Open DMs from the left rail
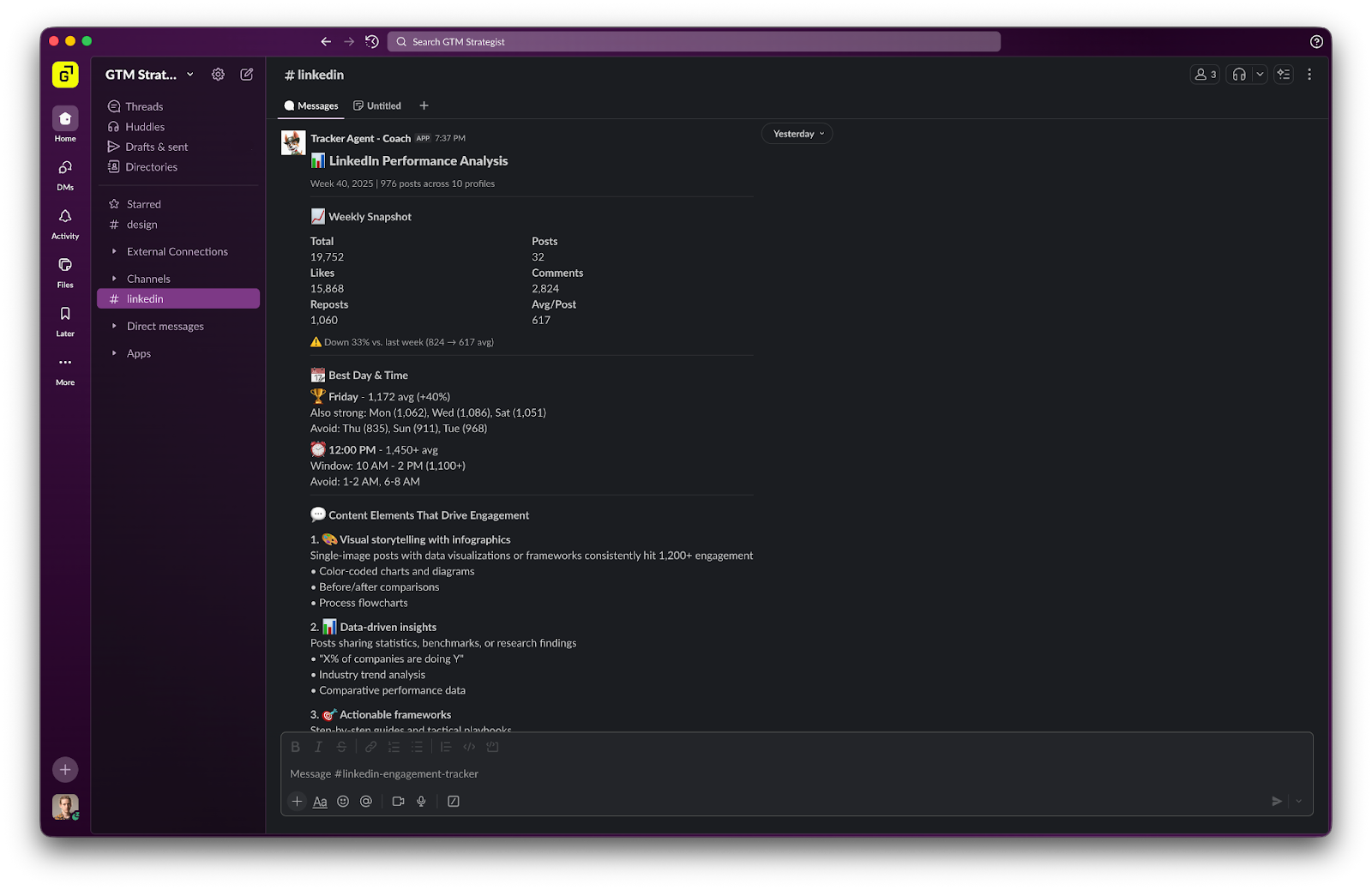Image resolution: width=1372 pixels, height=890 pixels. pyautogui.click(x=65, y=174)
